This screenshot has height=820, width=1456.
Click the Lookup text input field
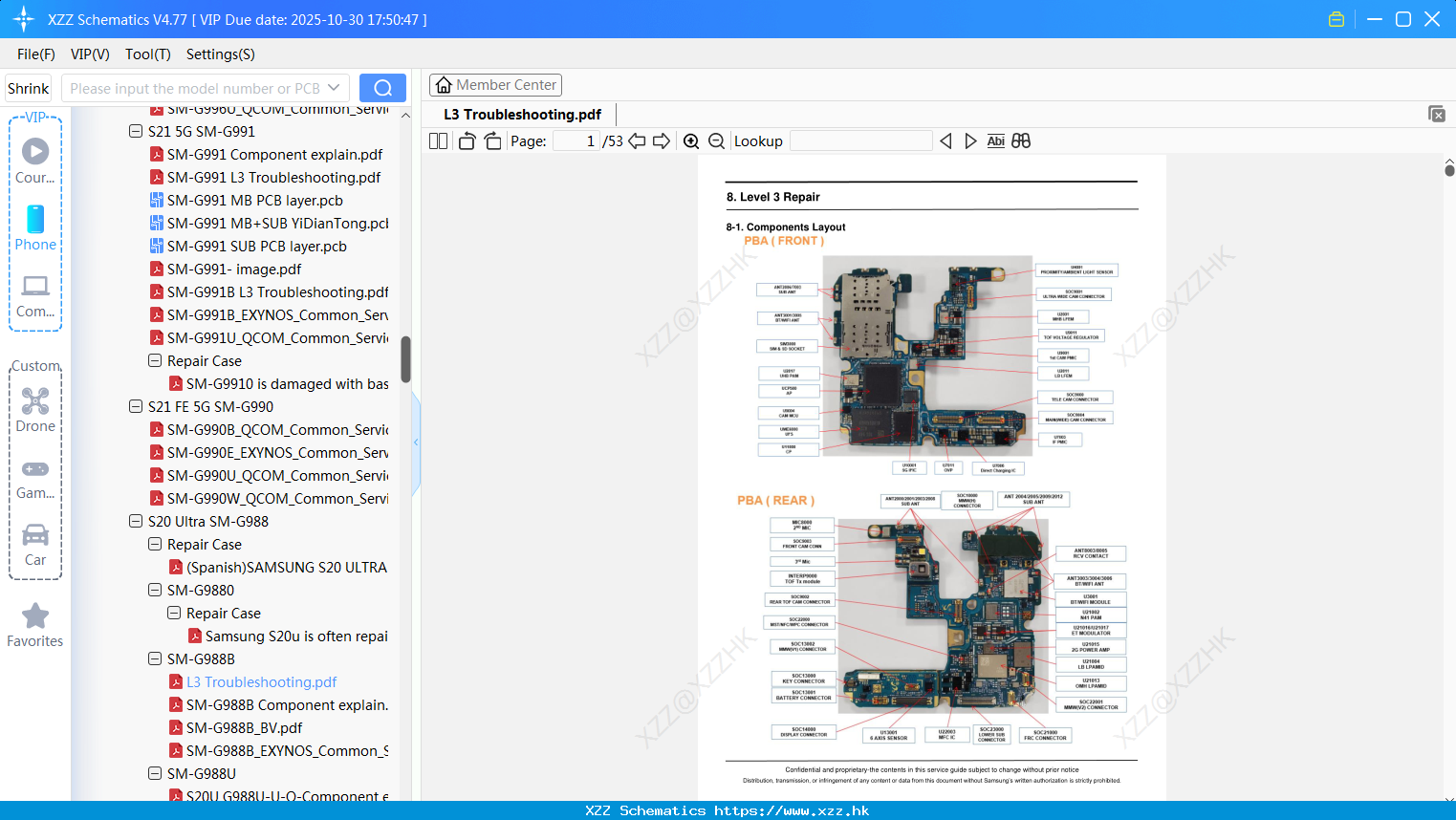[x=861, y=141]
